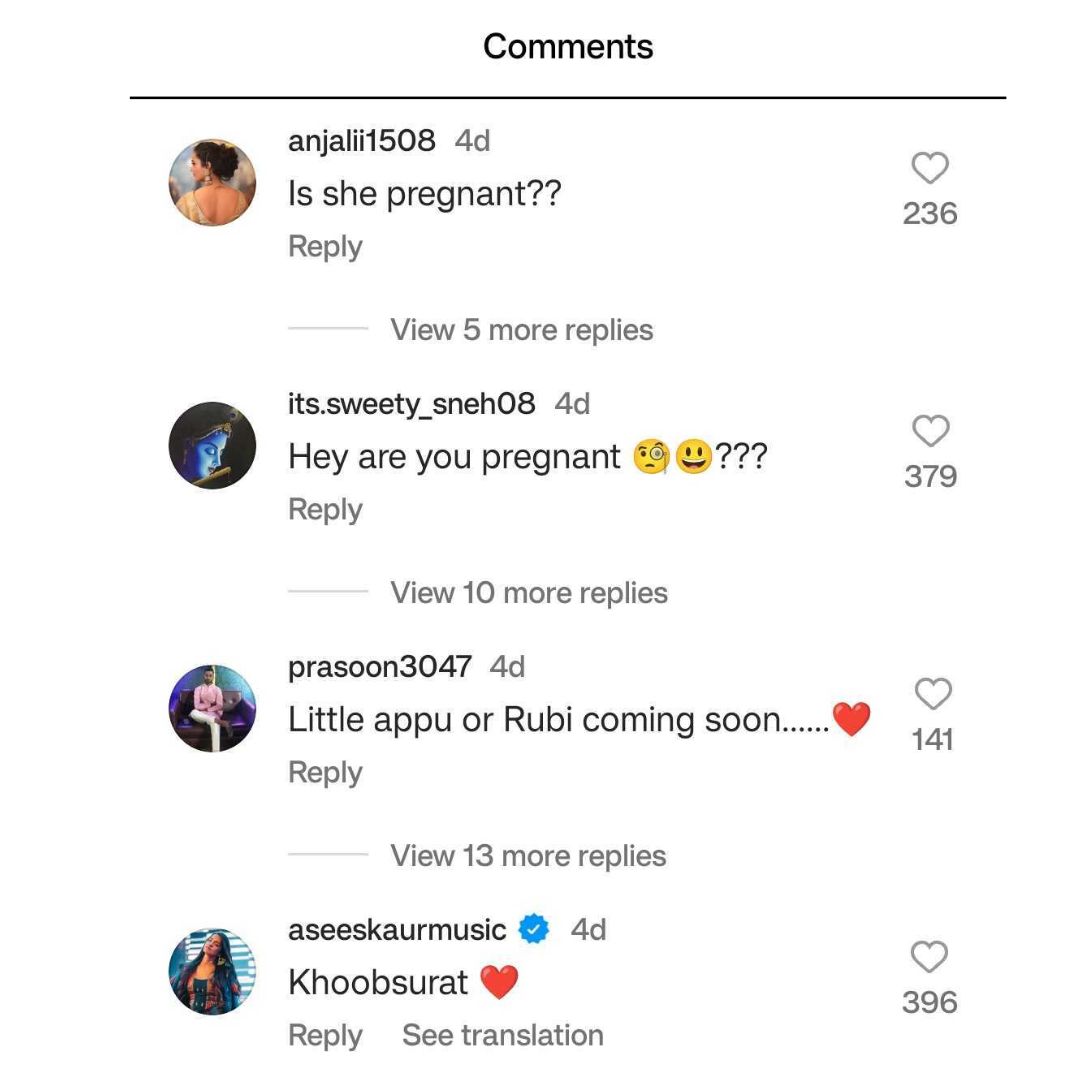Reply to the 'Is she pregnant??' comment
1080x1080 pixels.
325,247
